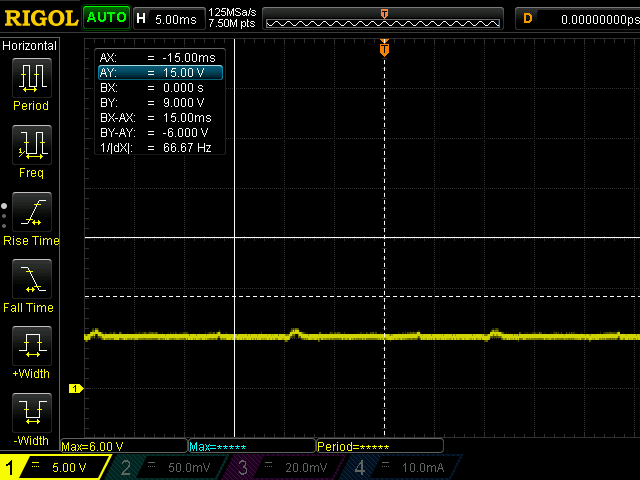Select the Period measurement icon
The width and height of the screenshot is (640, 480).
coord(30,77)
